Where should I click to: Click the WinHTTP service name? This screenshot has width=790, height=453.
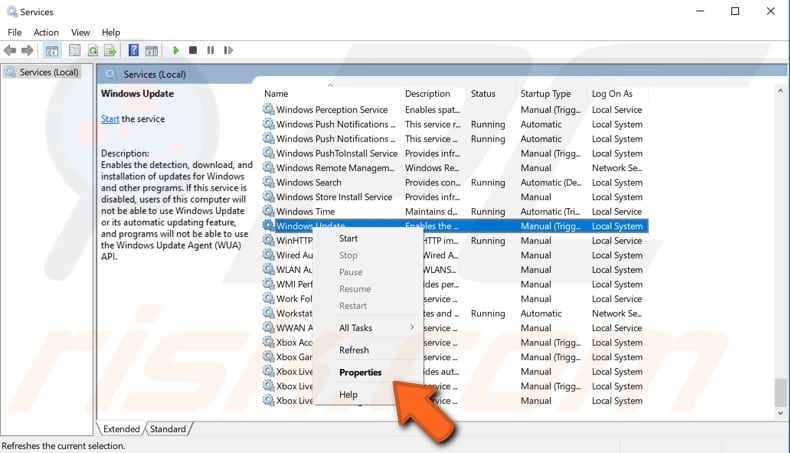[x=294, y=240]
